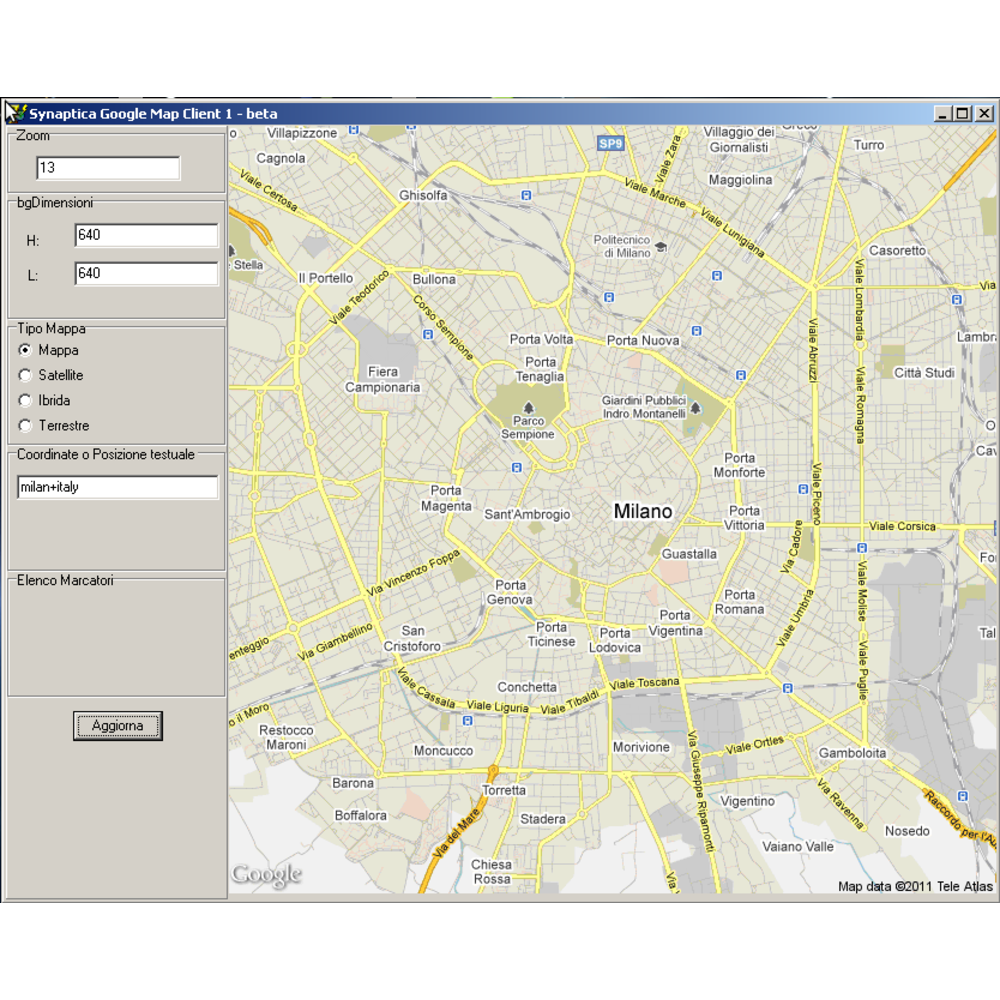Click the Giardini Pubblici park tree icon

click(x=696, y=407)
